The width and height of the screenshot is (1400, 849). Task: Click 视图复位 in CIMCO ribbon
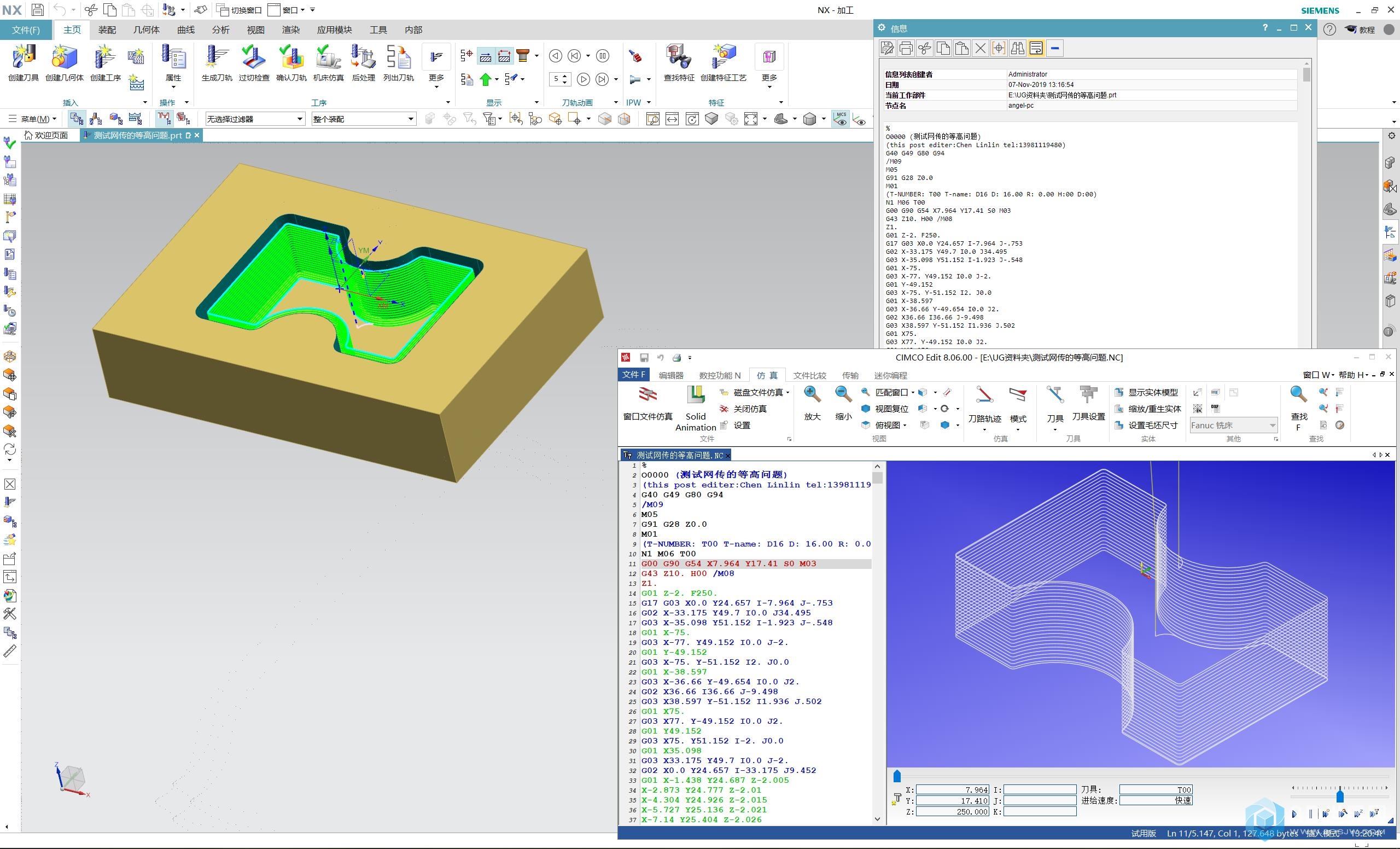point(885,409)
